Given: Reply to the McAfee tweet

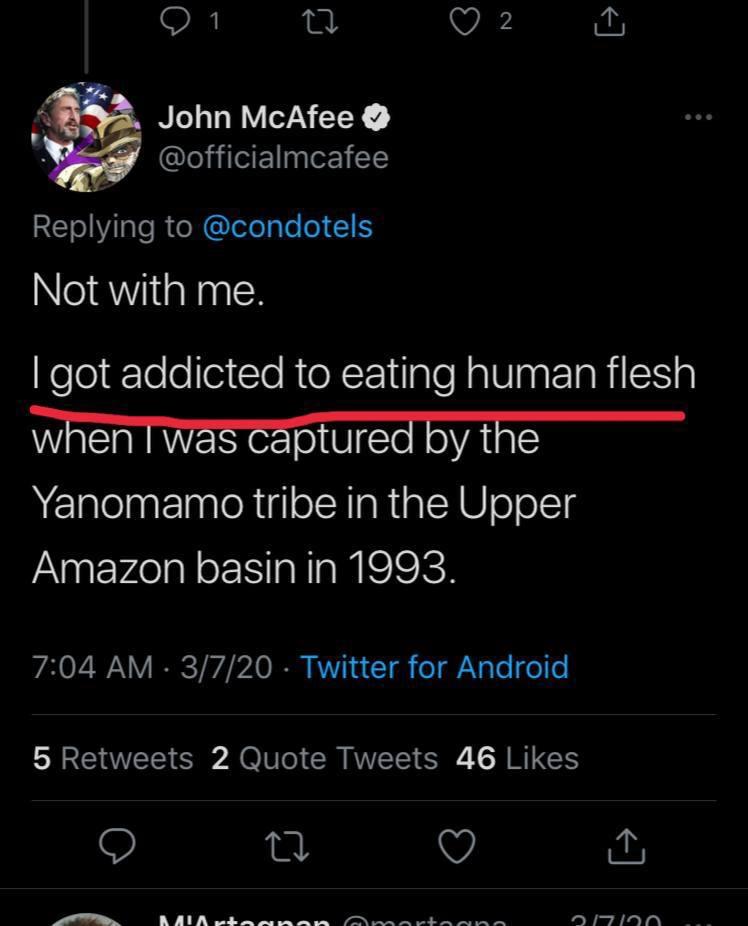Looking at the screenshot, I should point(118,847).
